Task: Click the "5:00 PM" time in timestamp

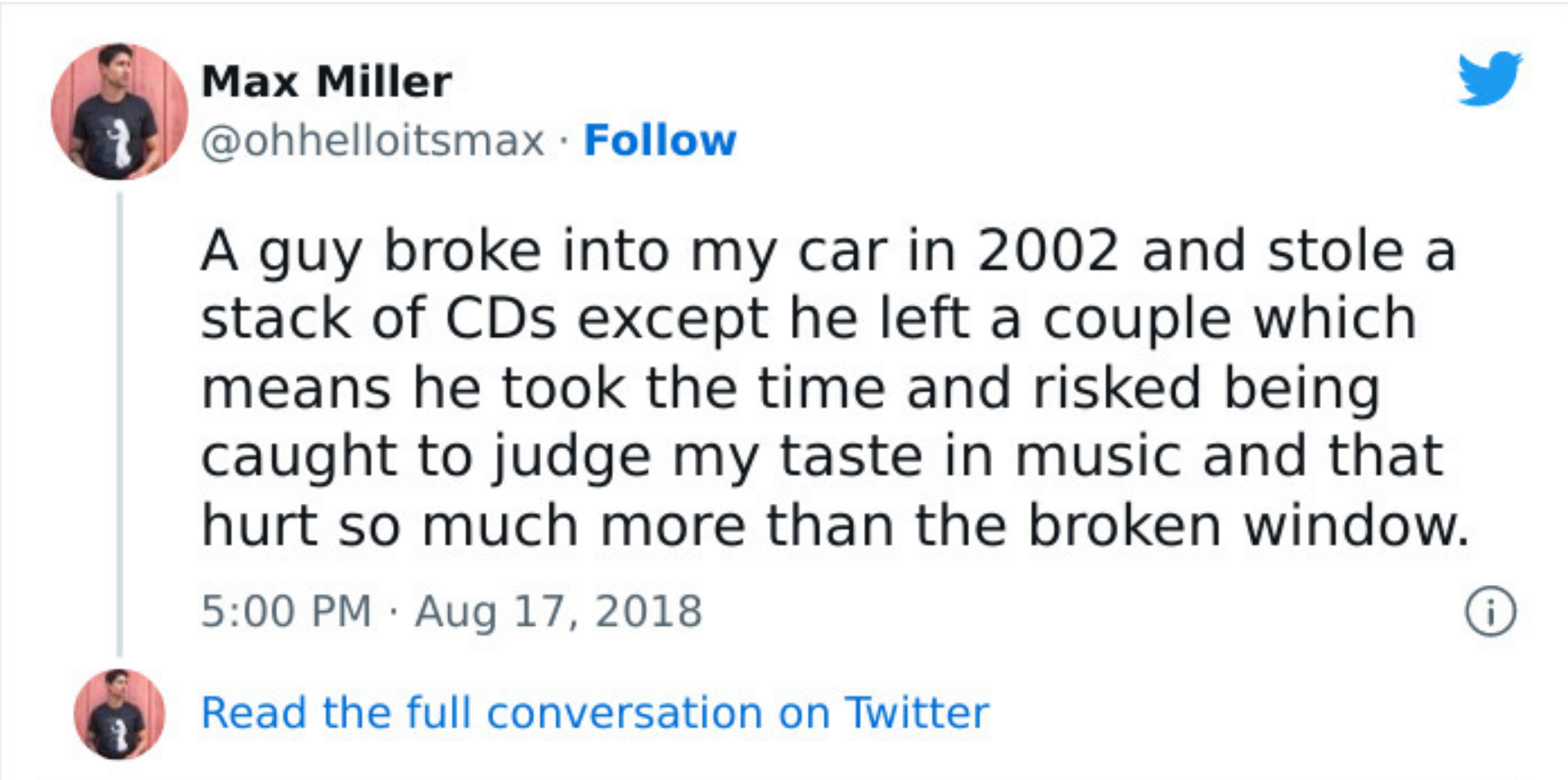Action: tap(286, 611)
